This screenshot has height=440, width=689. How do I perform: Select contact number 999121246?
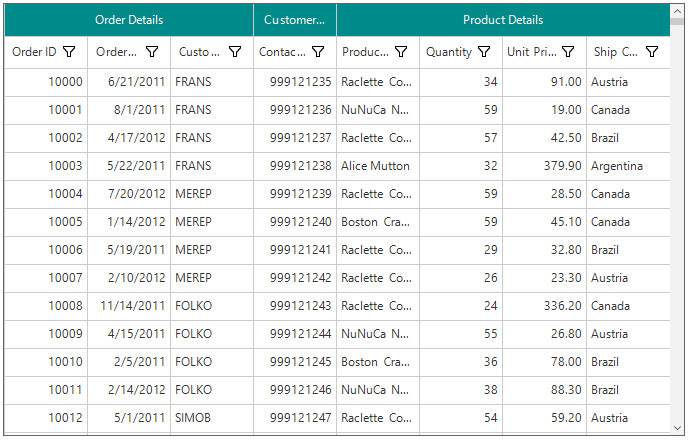[295, 390]
